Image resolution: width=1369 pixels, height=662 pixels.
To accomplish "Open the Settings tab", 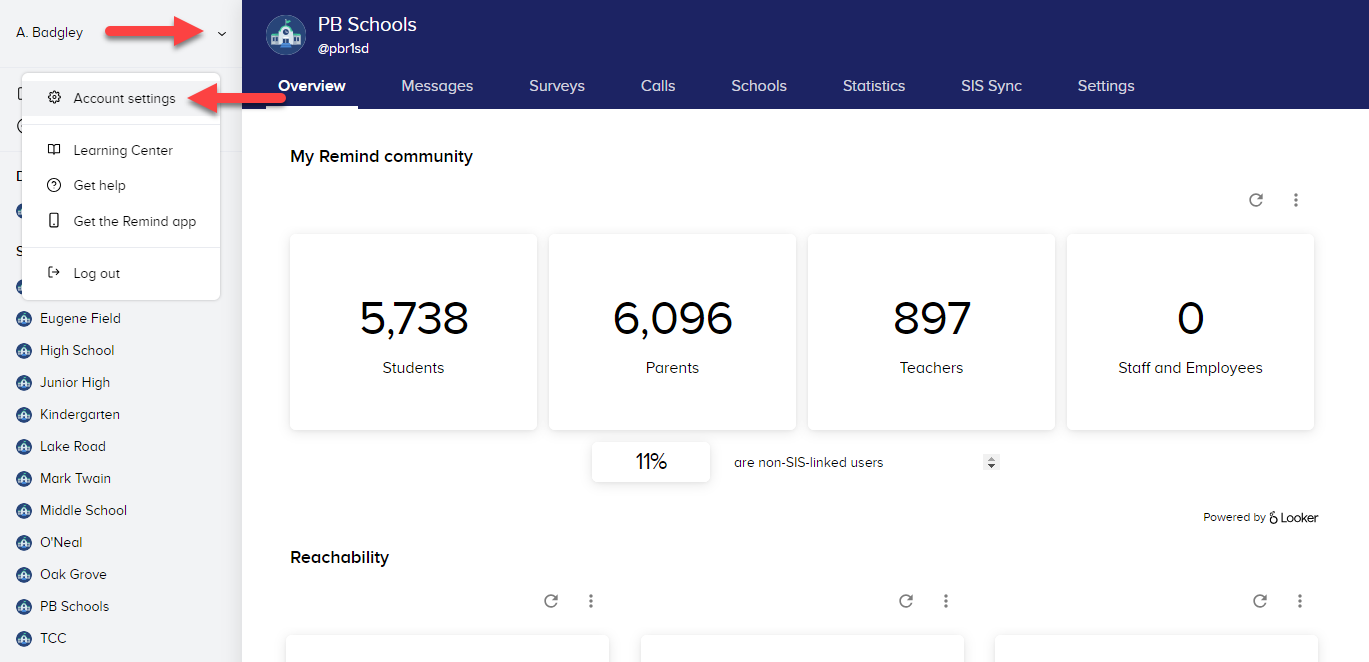I will click(x=1106, y=86).
